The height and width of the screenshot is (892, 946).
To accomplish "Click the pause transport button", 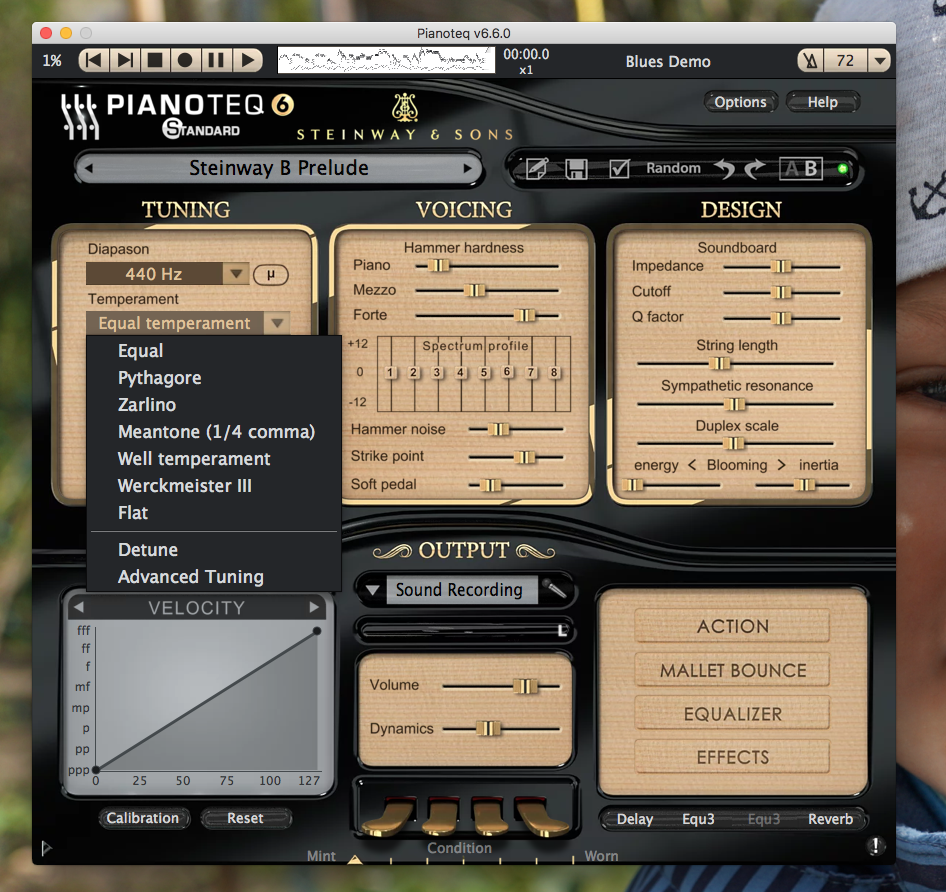I will [216, 60].
